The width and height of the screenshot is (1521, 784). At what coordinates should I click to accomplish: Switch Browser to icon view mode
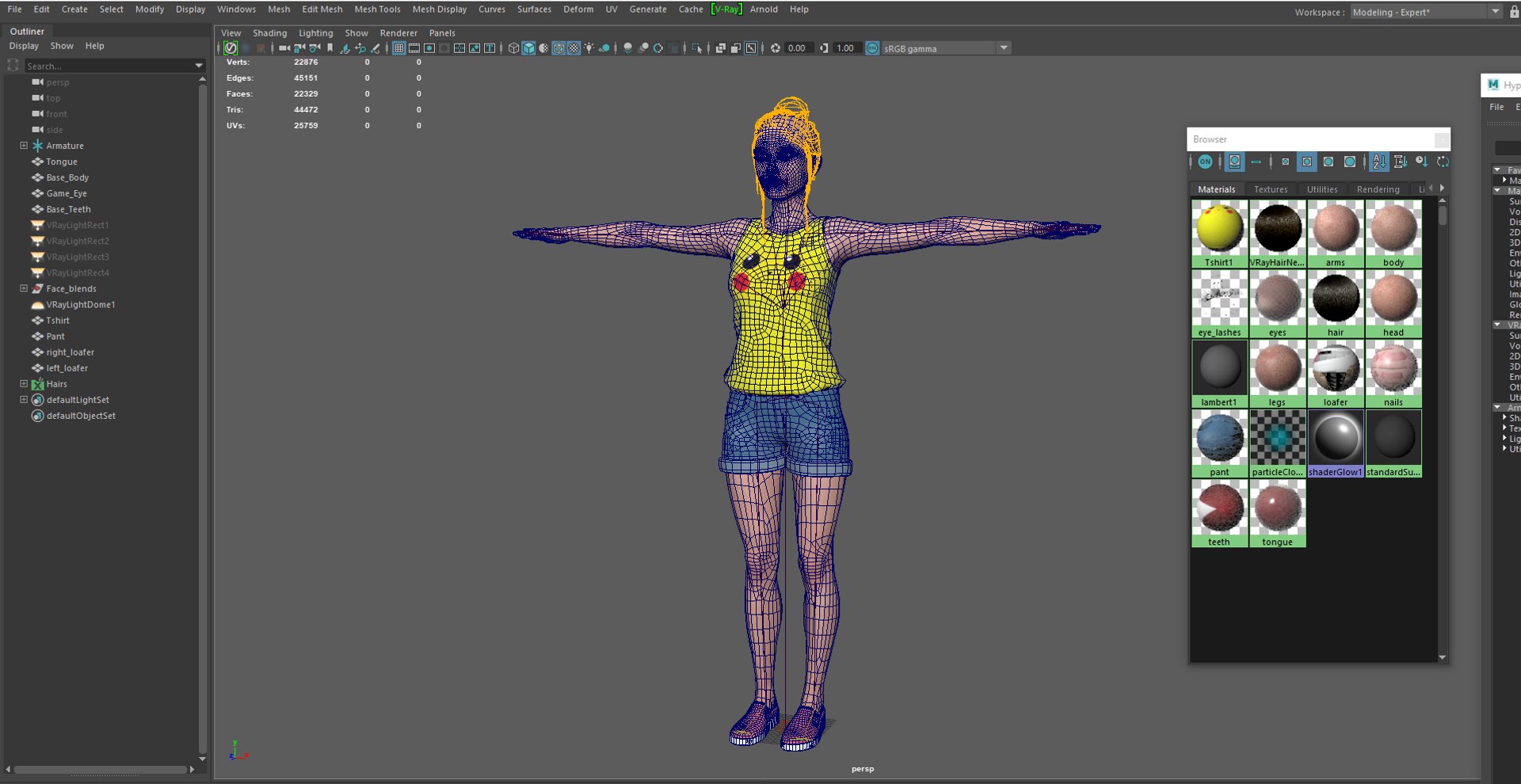(1234, 162)
